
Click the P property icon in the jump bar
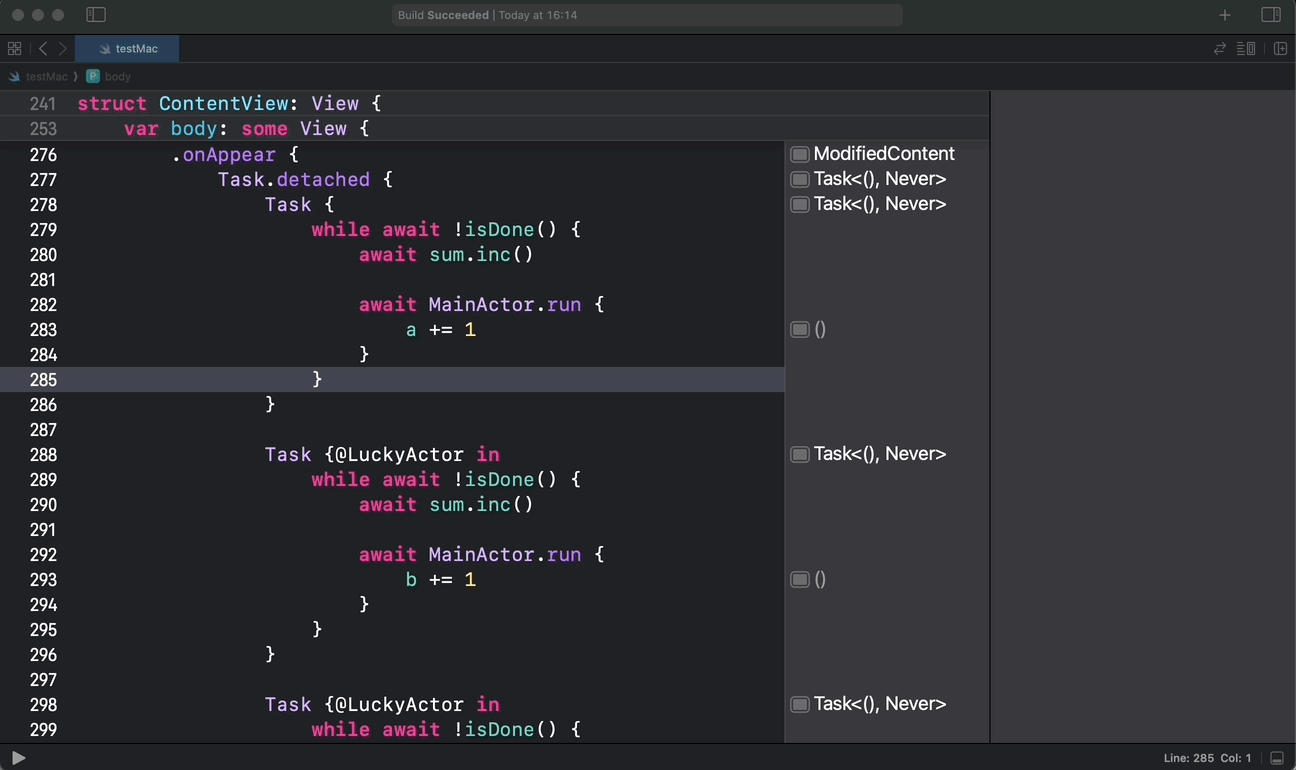click(x=93, y=76)
